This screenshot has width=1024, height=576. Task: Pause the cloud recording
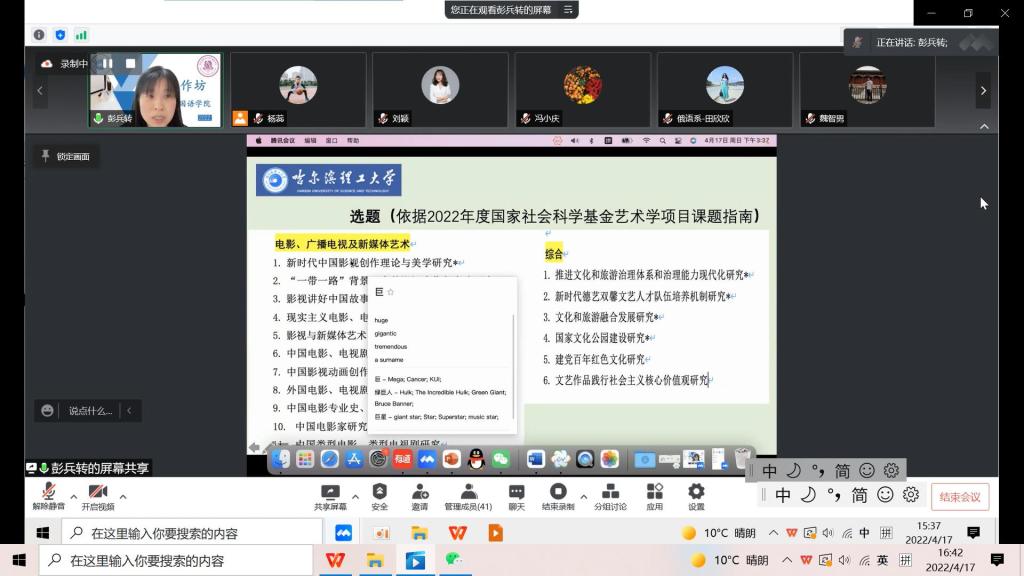click(x=107, y=64)
